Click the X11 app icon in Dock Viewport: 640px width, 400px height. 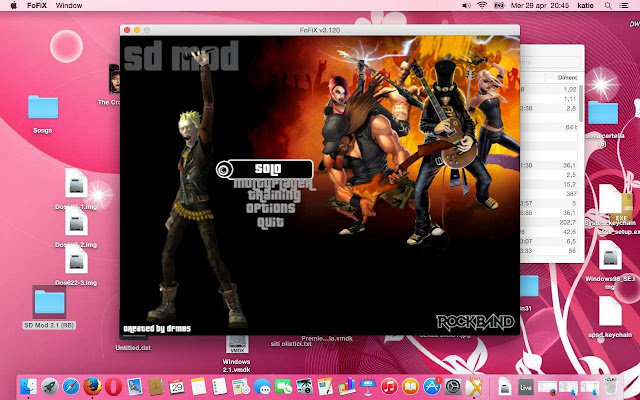click(474, 386)
